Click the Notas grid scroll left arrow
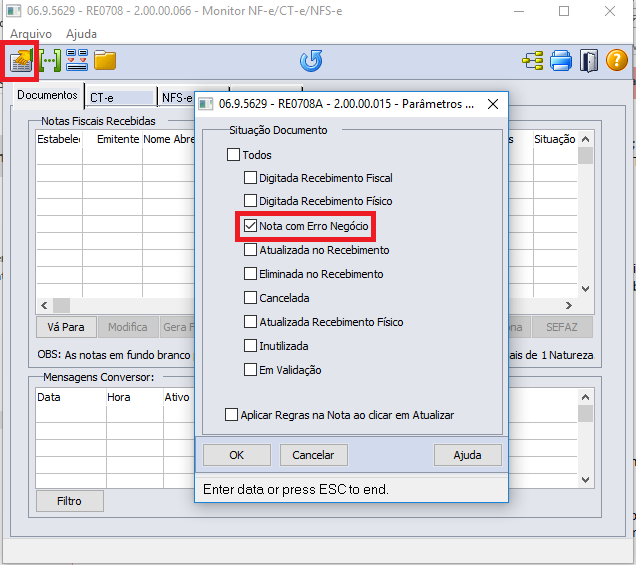 coord(44,305)
